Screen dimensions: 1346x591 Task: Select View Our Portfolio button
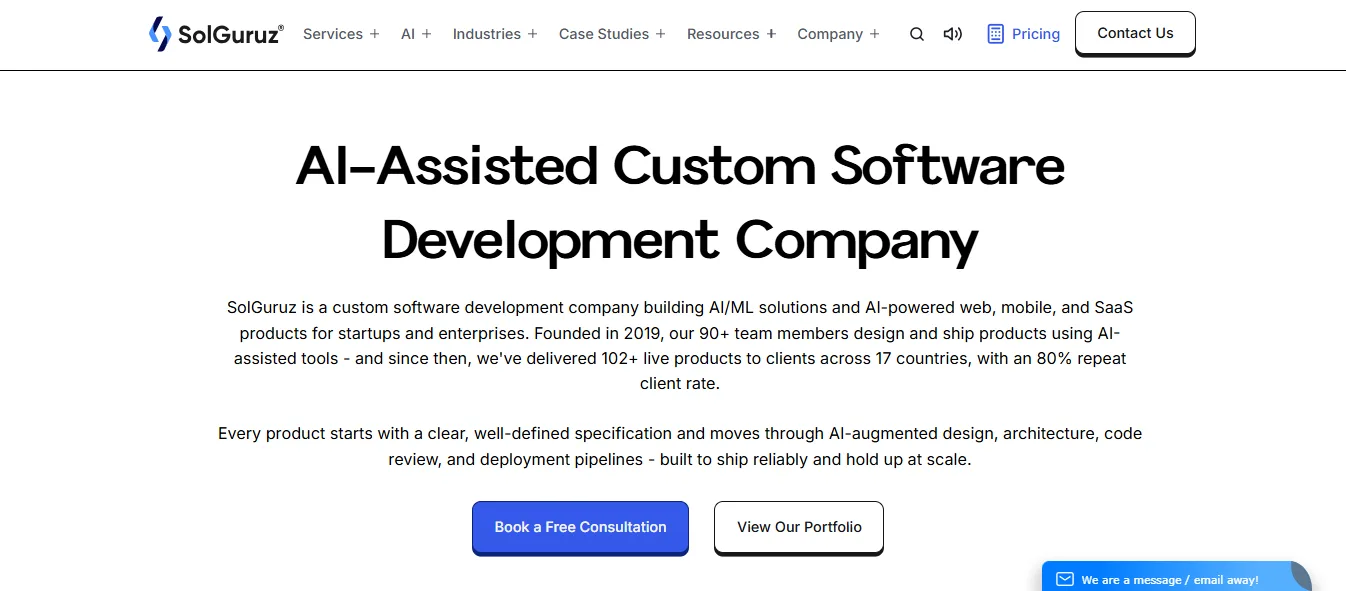(799, 528)
